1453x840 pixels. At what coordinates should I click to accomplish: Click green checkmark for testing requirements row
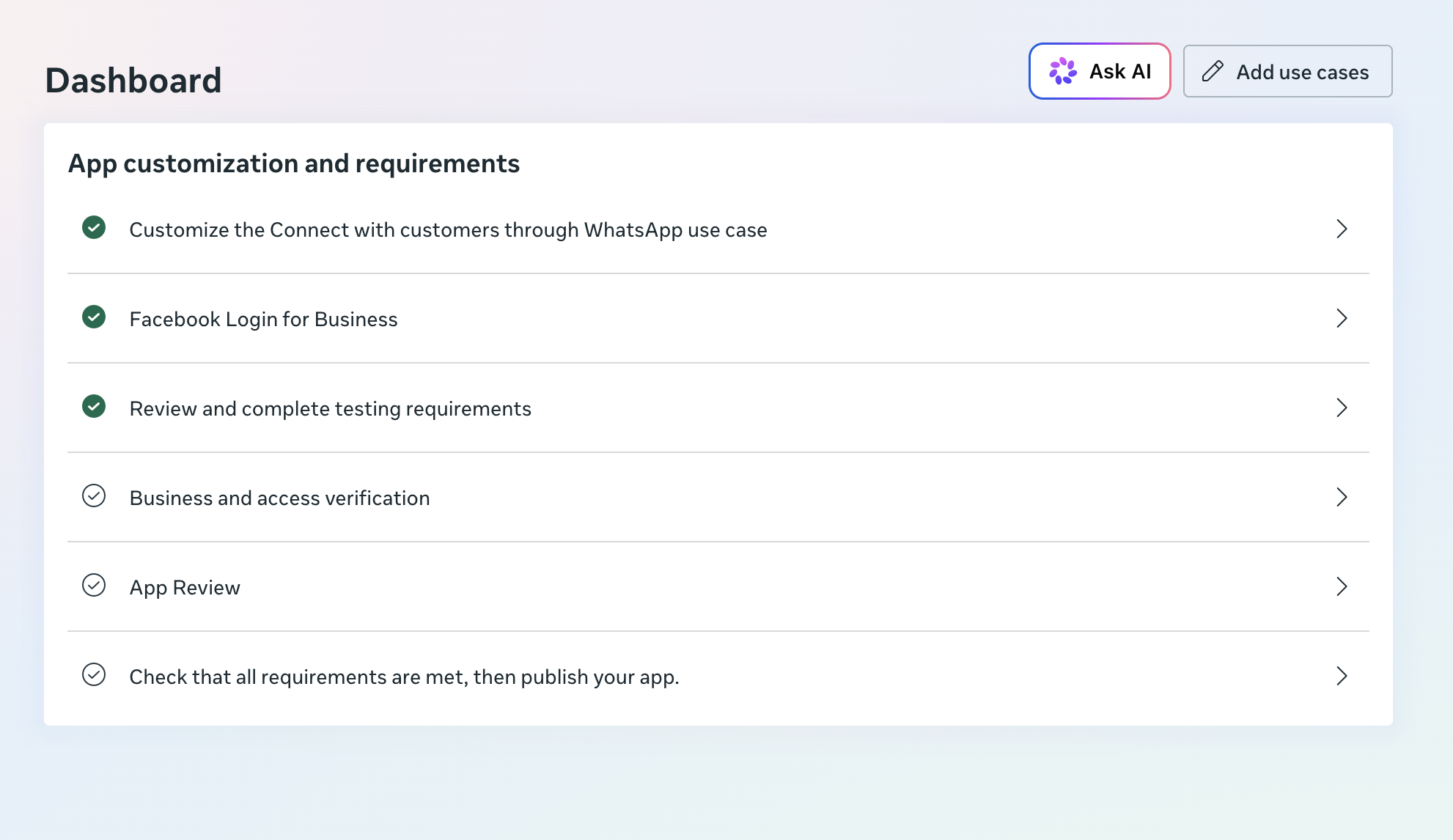point(94,407)
